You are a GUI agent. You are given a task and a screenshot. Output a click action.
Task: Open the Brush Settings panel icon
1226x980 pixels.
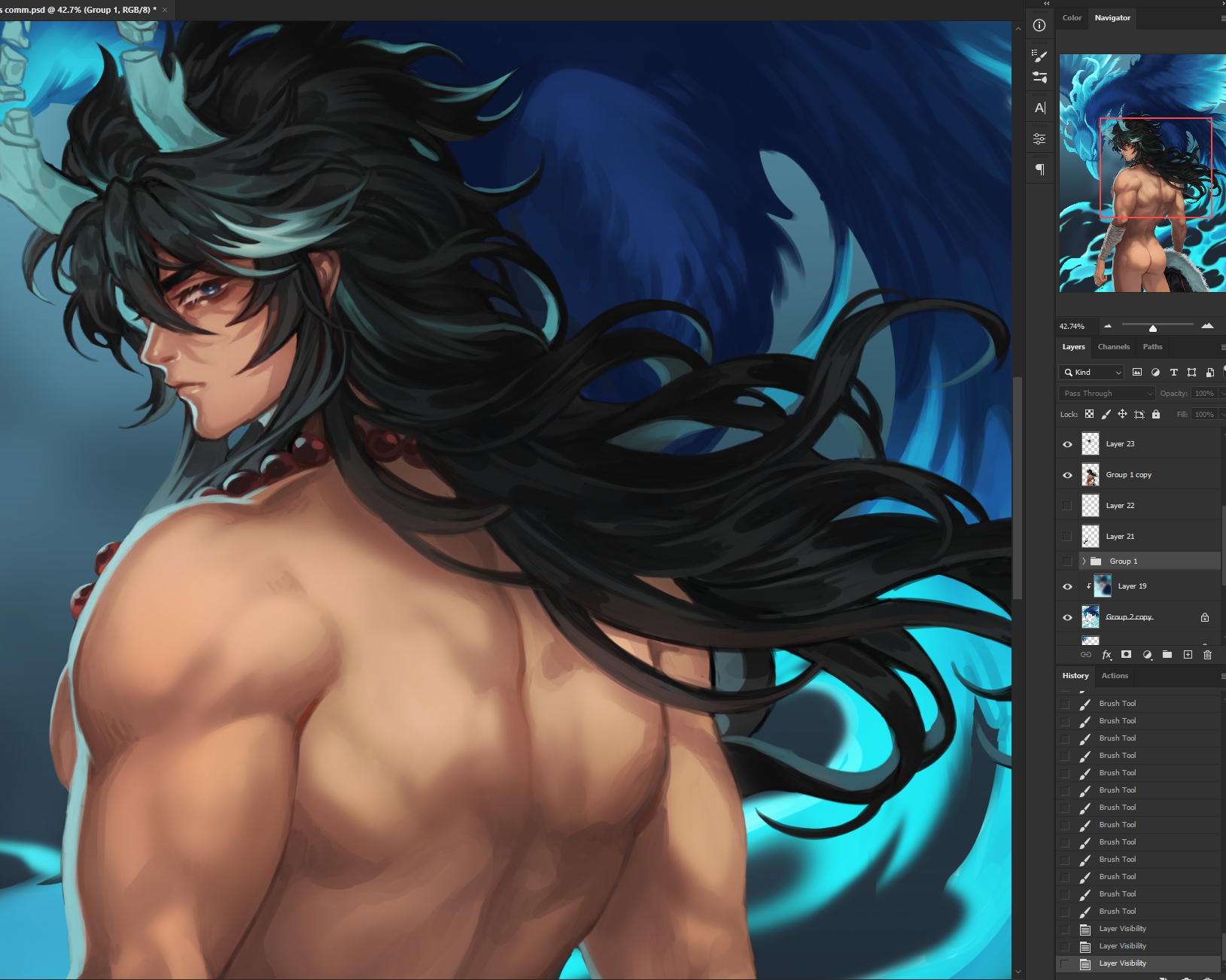coord(1039,55)
